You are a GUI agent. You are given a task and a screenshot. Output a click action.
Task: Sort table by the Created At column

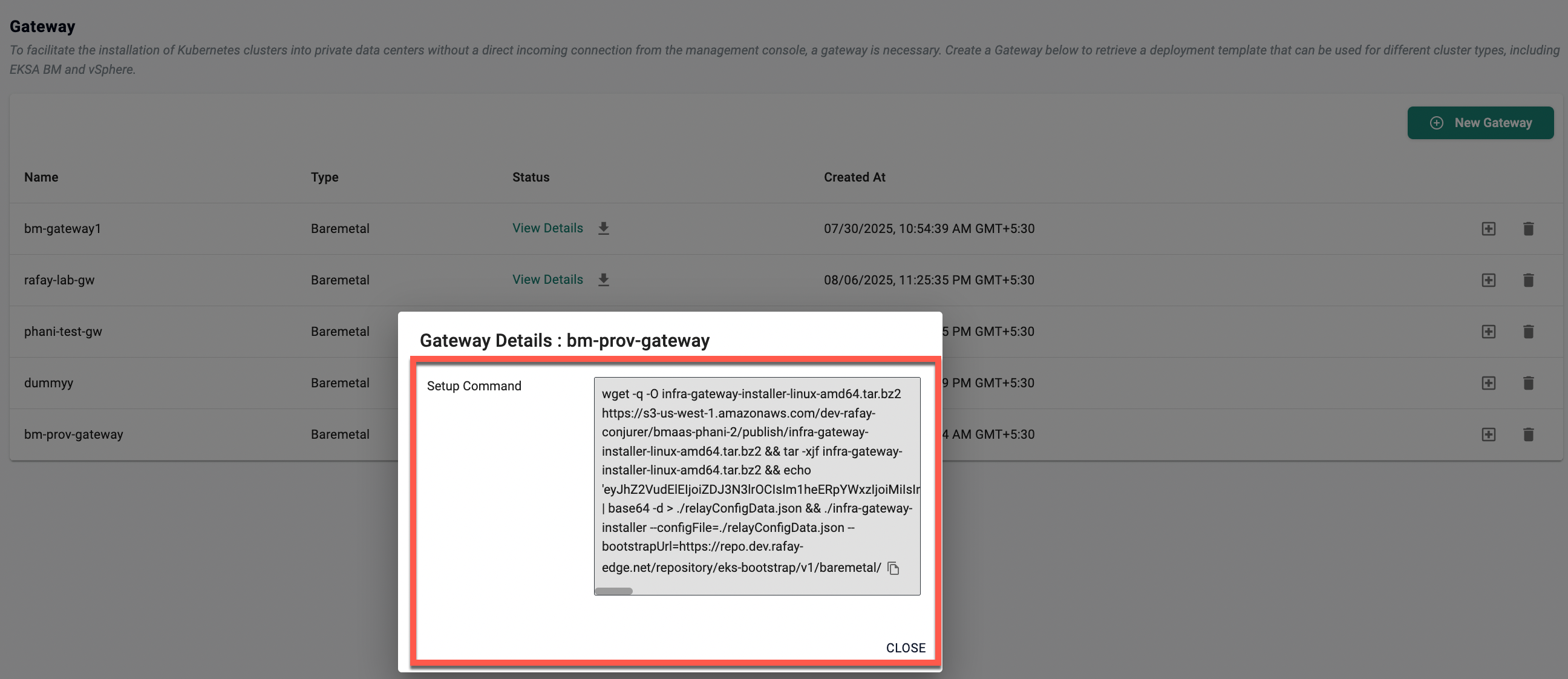pos(855,177)
